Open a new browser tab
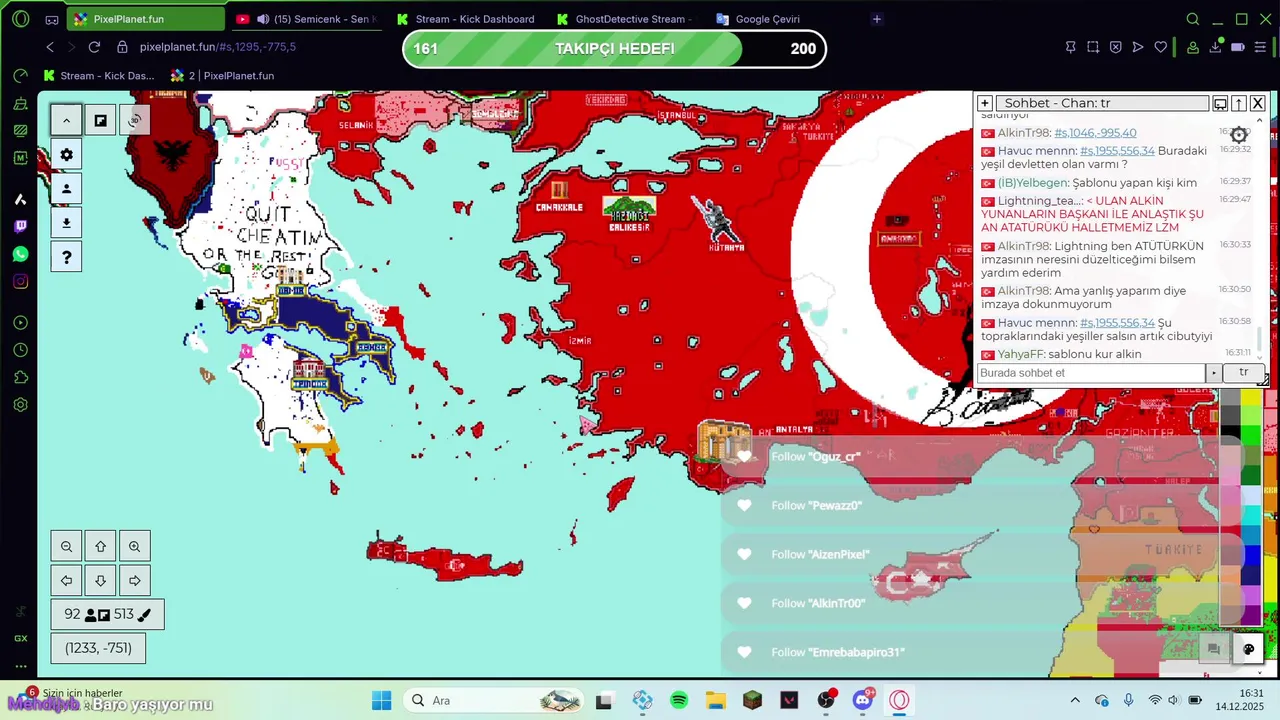Screen dimensions: 1280x720 [877, 19]
